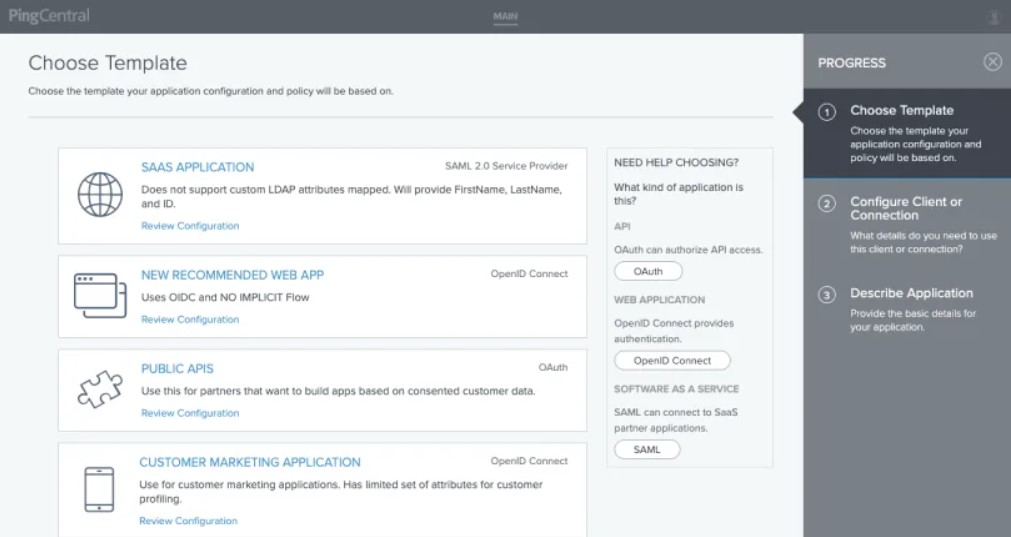The height and width of the screenshot is (537, 1011).
Task: Select the step 1 circle icon
Action: tap(827, 112)
